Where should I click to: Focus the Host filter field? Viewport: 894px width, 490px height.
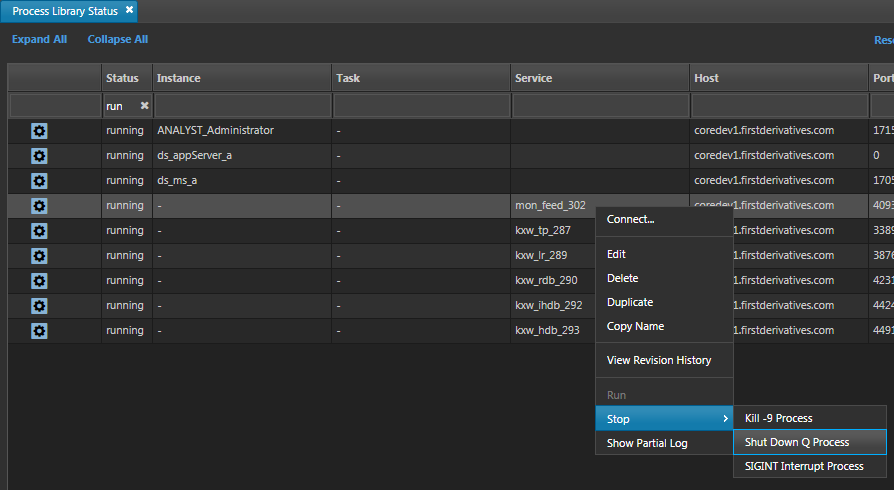click(779, 106)
